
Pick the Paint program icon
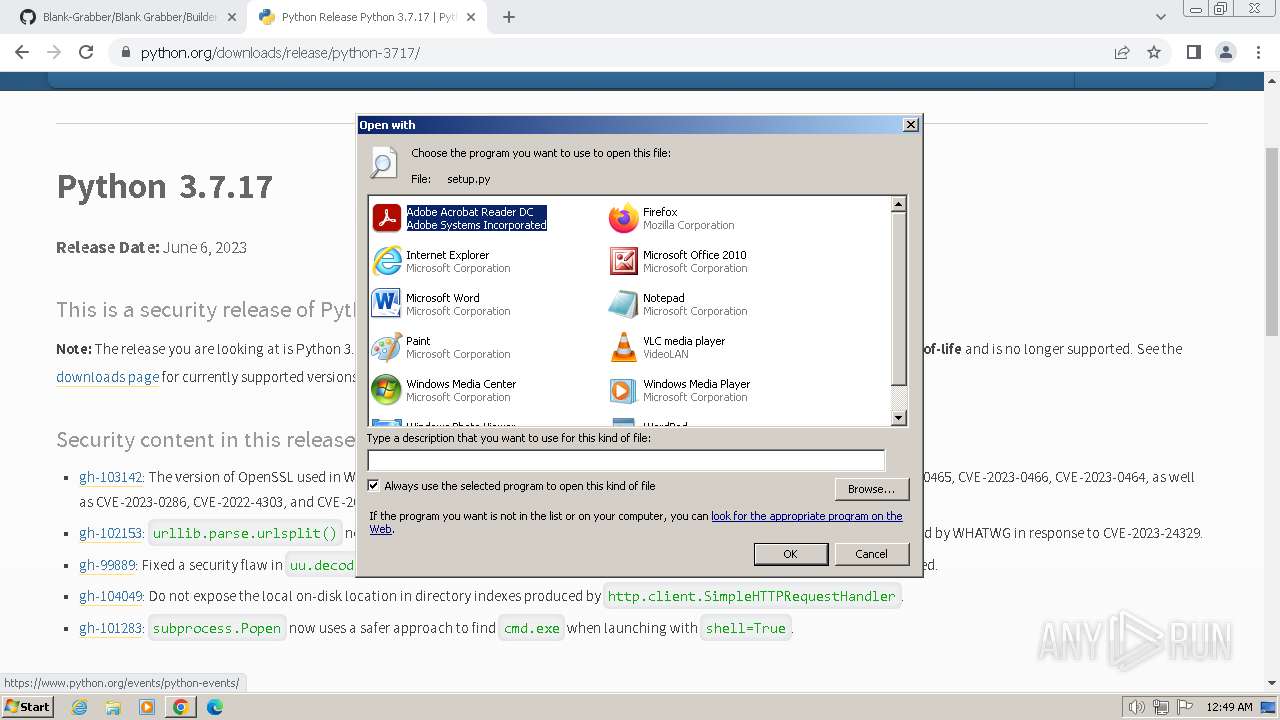pyautogui.click(x=387, y=347)
